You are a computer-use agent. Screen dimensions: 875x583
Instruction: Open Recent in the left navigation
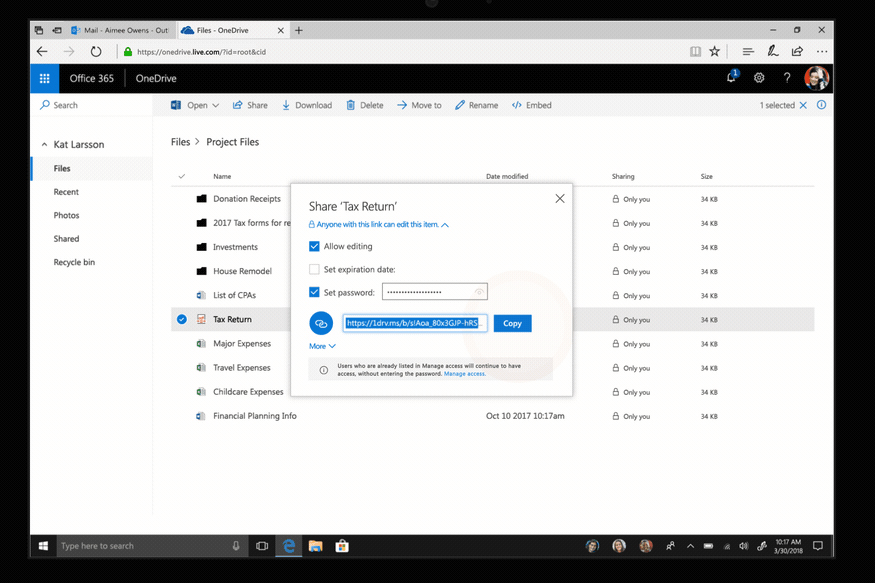66,192
